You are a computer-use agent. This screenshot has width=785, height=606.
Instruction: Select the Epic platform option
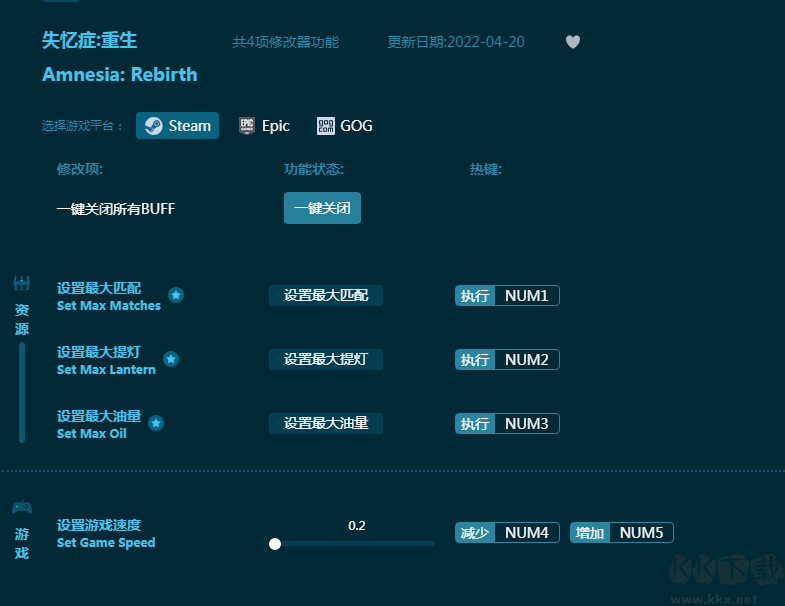click(264, 126)
